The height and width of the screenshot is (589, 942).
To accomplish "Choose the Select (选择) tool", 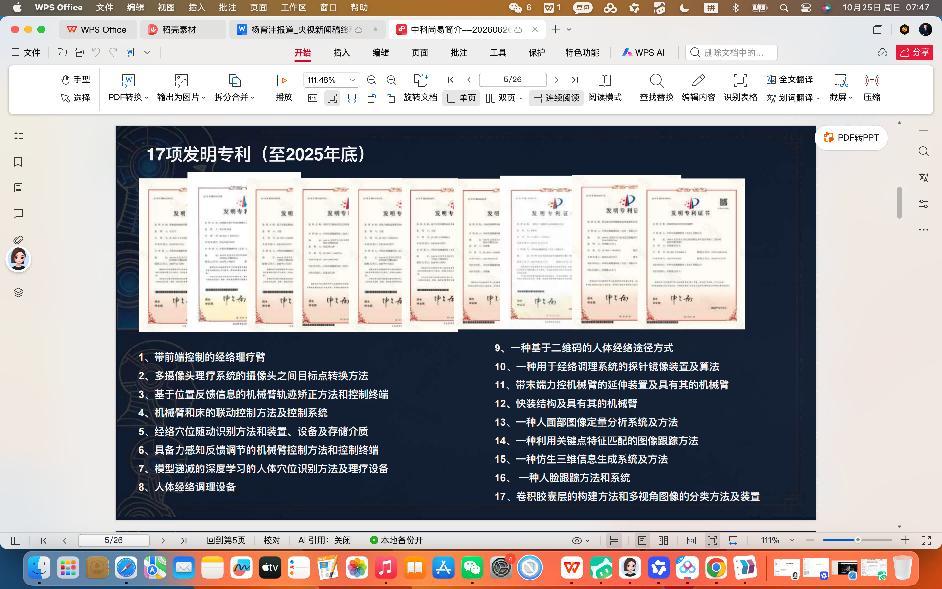I will [75, 97].
